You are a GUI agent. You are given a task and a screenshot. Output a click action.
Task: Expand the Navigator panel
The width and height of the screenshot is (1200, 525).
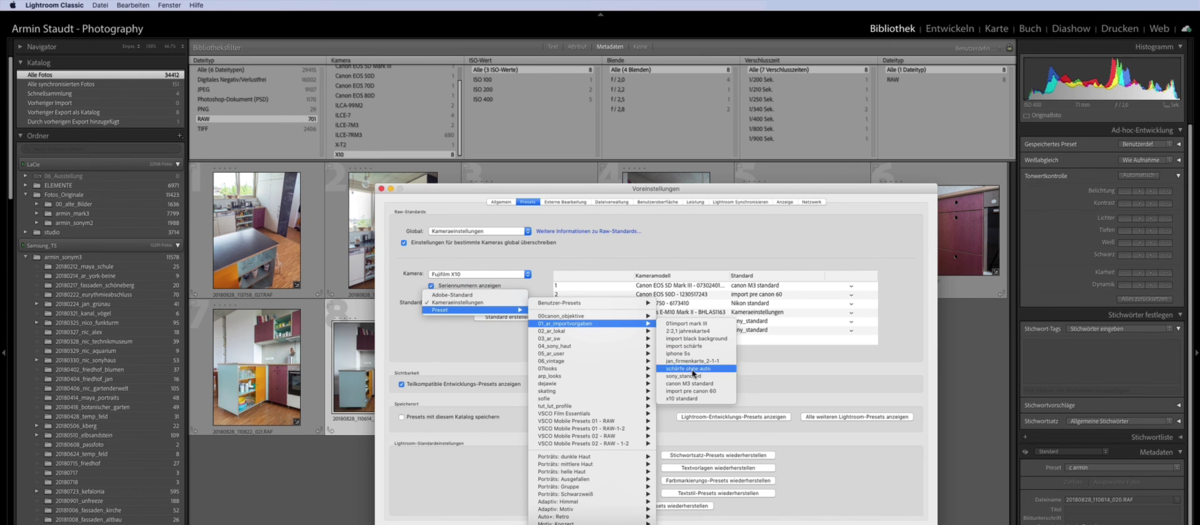tap(21, 47)
